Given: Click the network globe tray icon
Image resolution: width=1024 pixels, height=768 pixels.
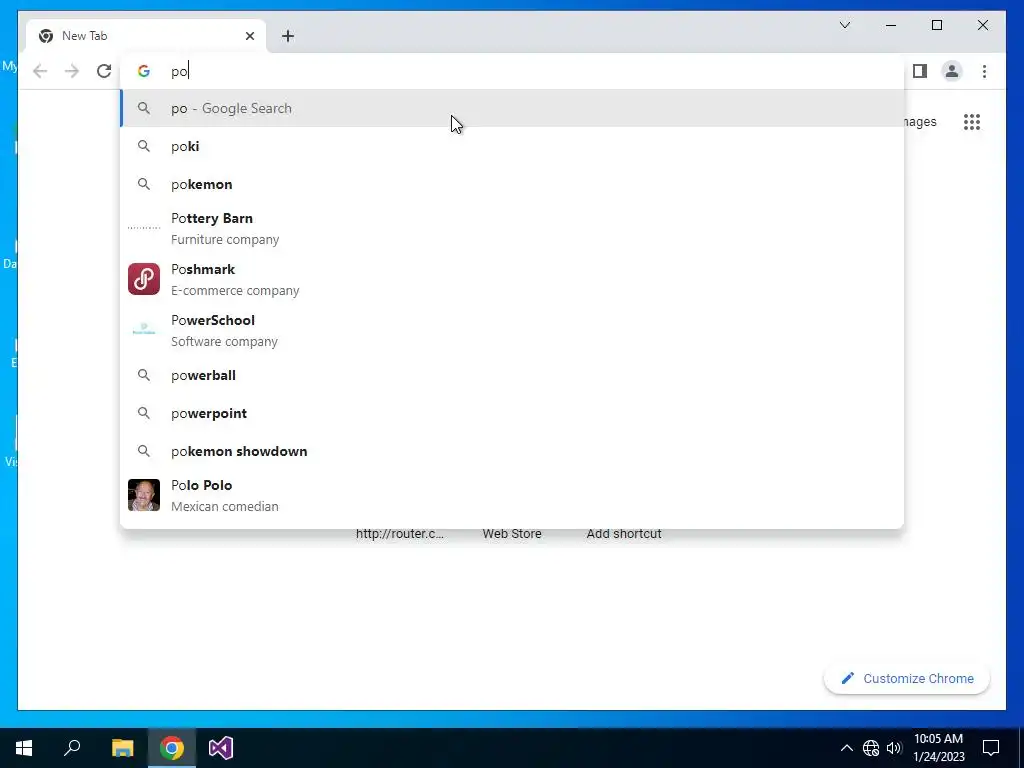Looking at the screenshot, I should (x=871, y=748).
